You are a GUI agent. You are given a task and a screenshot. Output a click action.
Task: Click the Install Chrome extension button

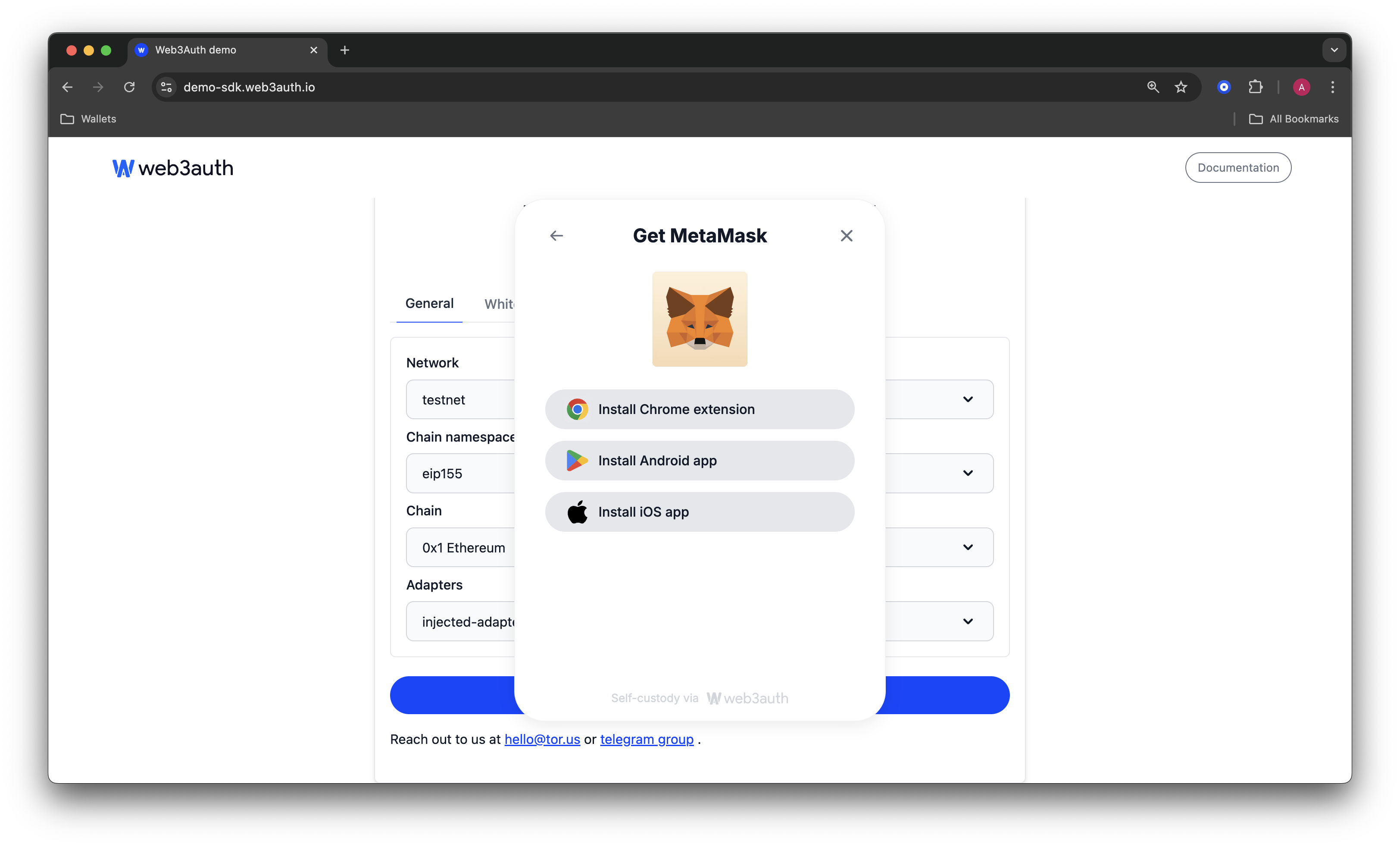point(700,409)
